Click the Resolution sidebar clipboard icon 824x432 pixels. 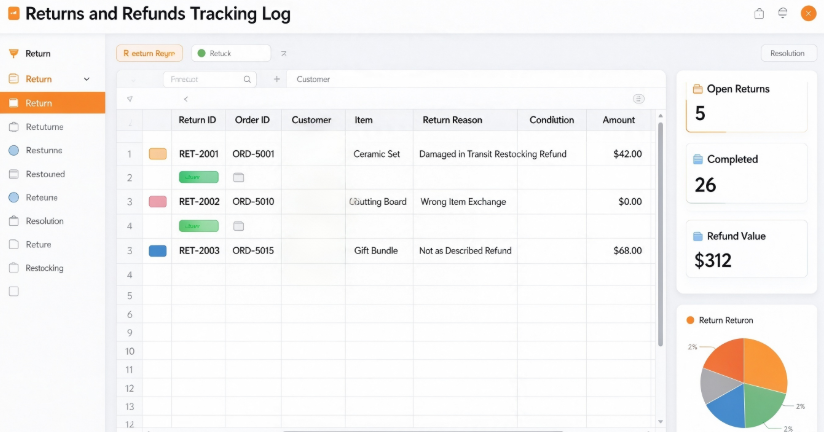[14, 221]
